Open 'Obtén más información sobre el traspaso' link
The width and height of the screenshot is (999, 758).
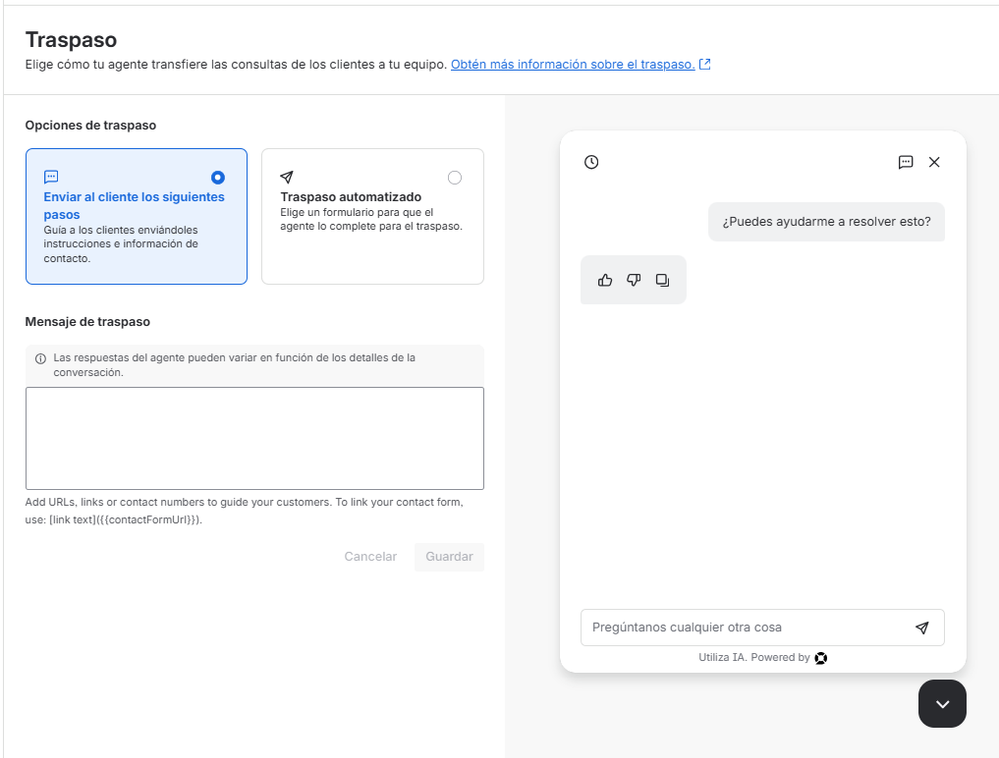coord(573,64)
